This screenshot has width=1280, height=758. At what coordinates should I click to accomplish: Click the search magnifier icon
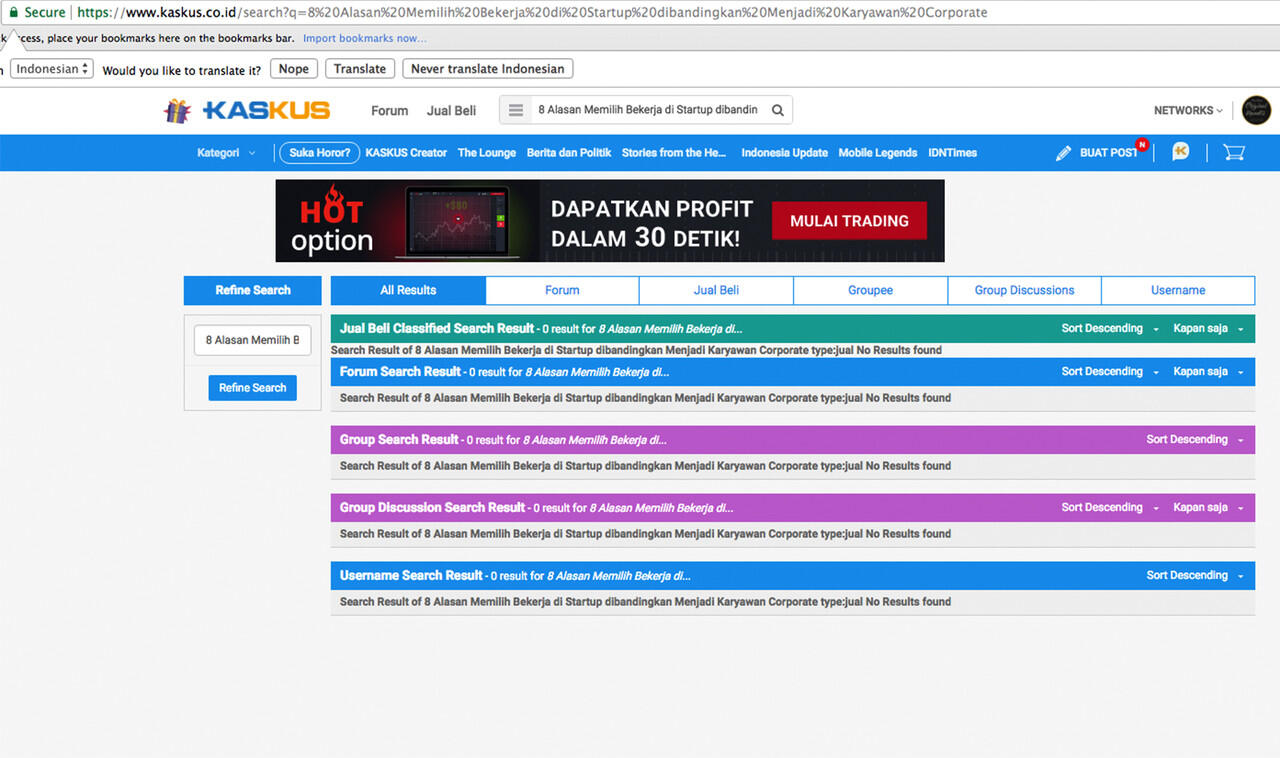(x=777, y=110)
